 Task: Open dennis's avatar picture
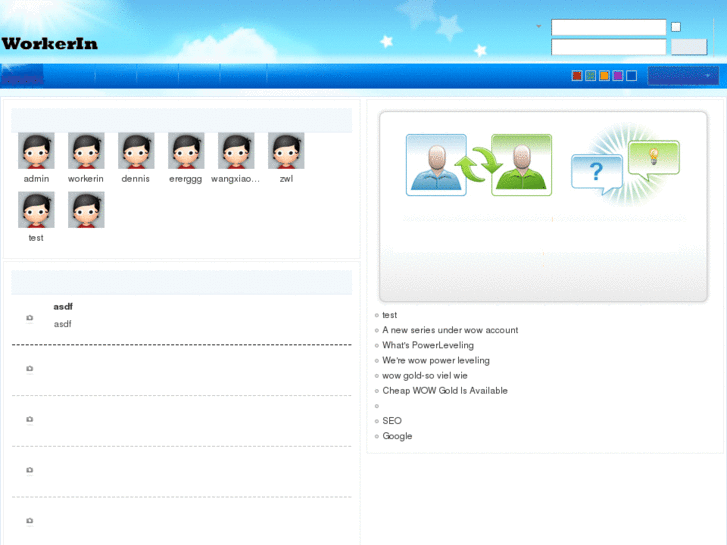click(x=136, y=151)
